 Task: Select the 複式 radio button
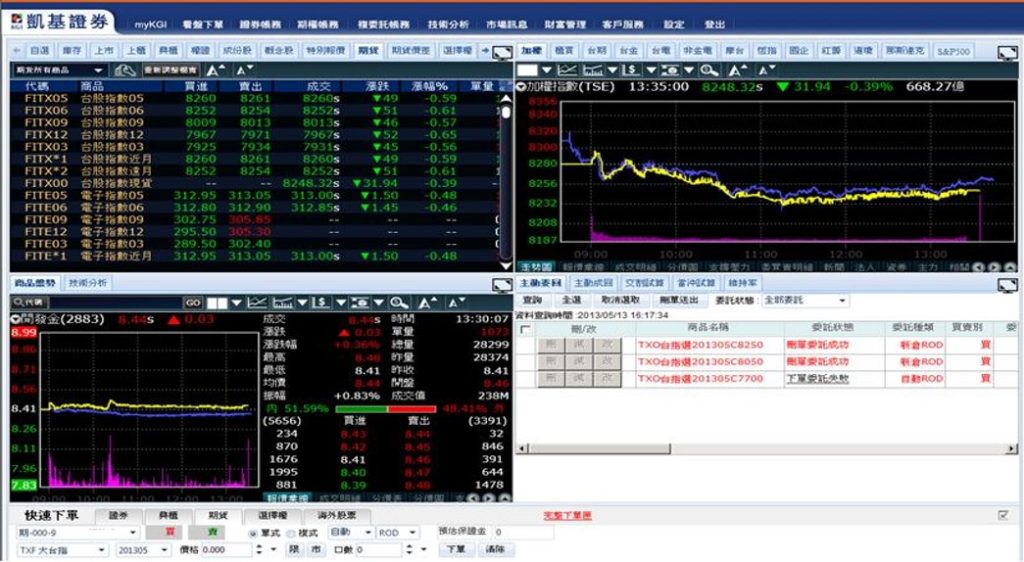tap(291, 533)
